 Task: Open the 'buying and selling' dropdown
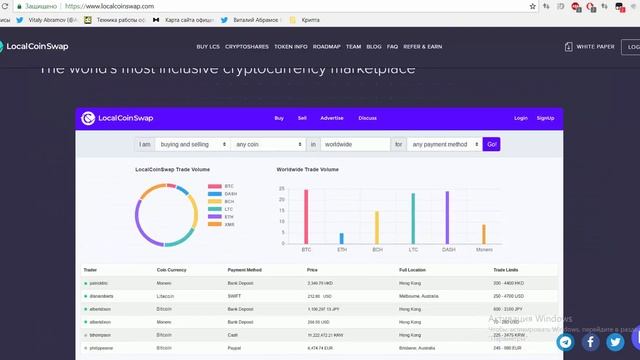[193, 144]
